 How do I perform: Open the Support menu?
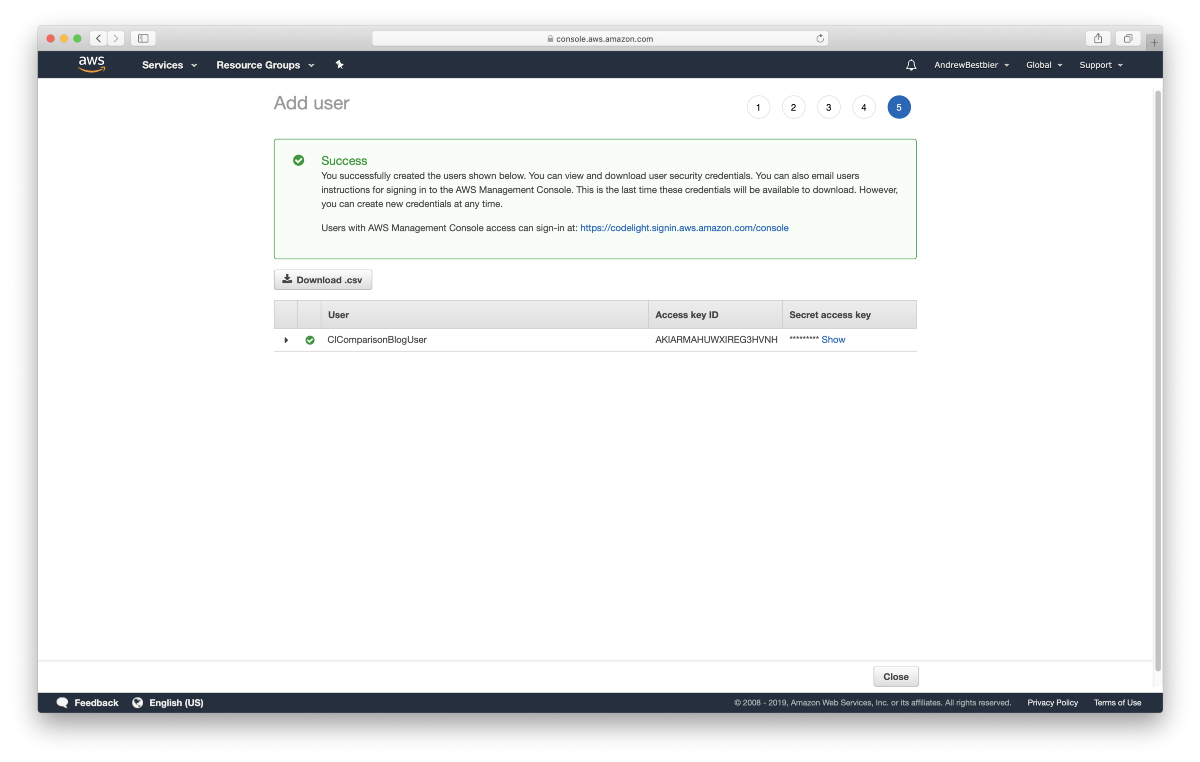coord(1101,65)
